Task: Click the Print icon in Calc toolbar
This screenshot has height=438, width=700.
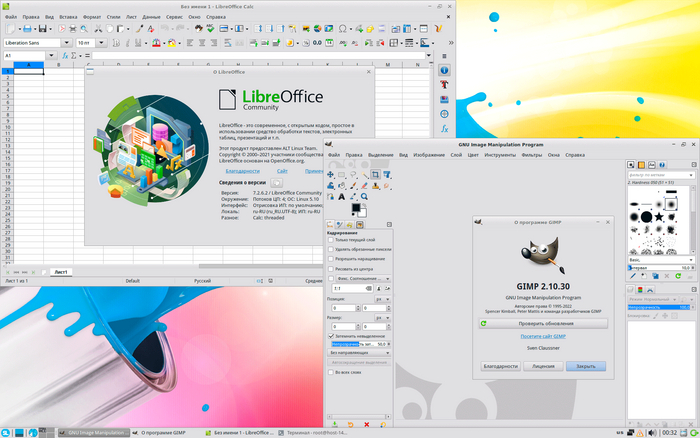Action: 73,29
